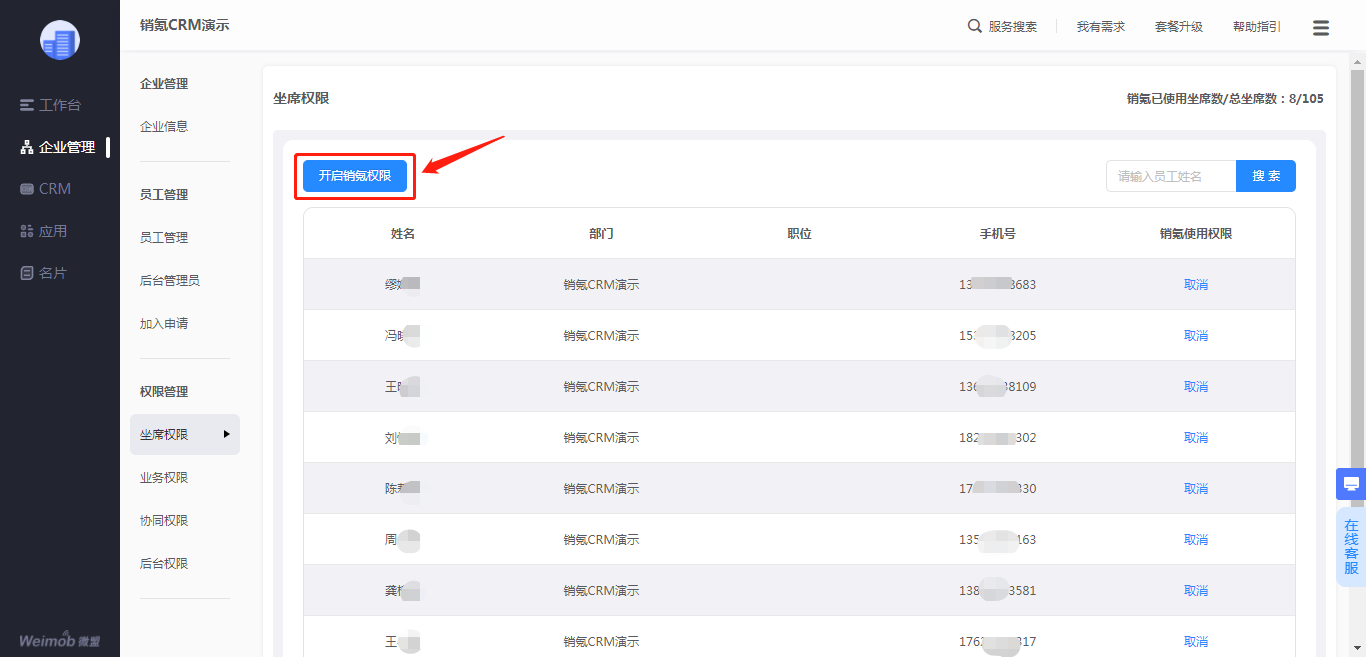1366x657 pixels.
Task: Open 帮助指引 in the header
Action: [1257, 27]
